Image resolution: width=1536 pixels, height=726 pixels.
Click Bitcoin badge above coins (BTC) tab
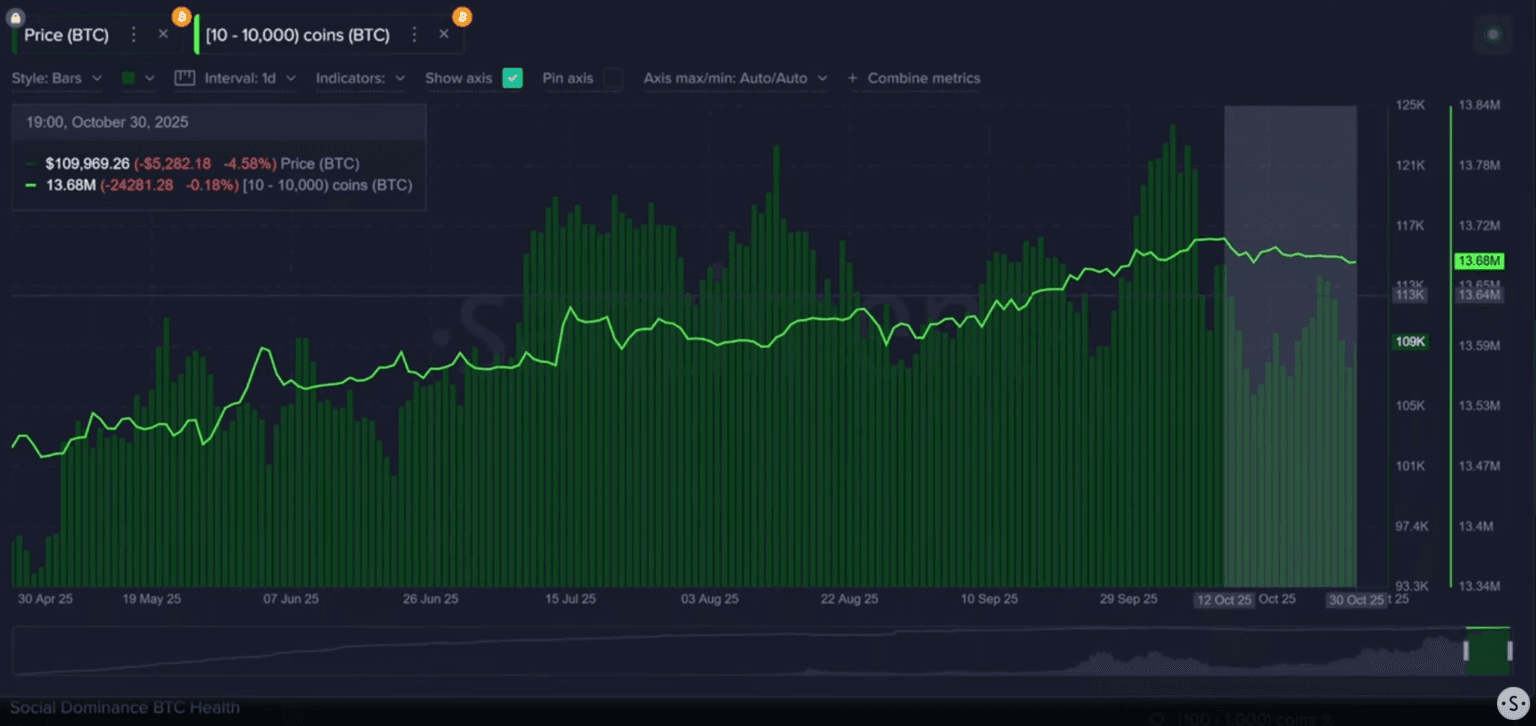coord(461,16)
